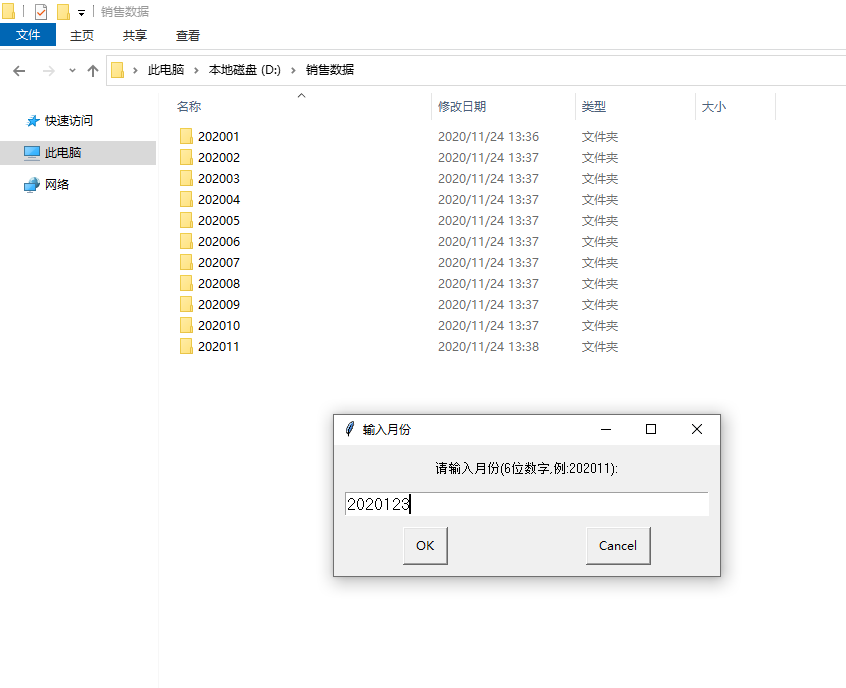Select the 此电脑 computer icon in sidebar
The height and width of the screenshot is (688, 846).
[33, 153]
